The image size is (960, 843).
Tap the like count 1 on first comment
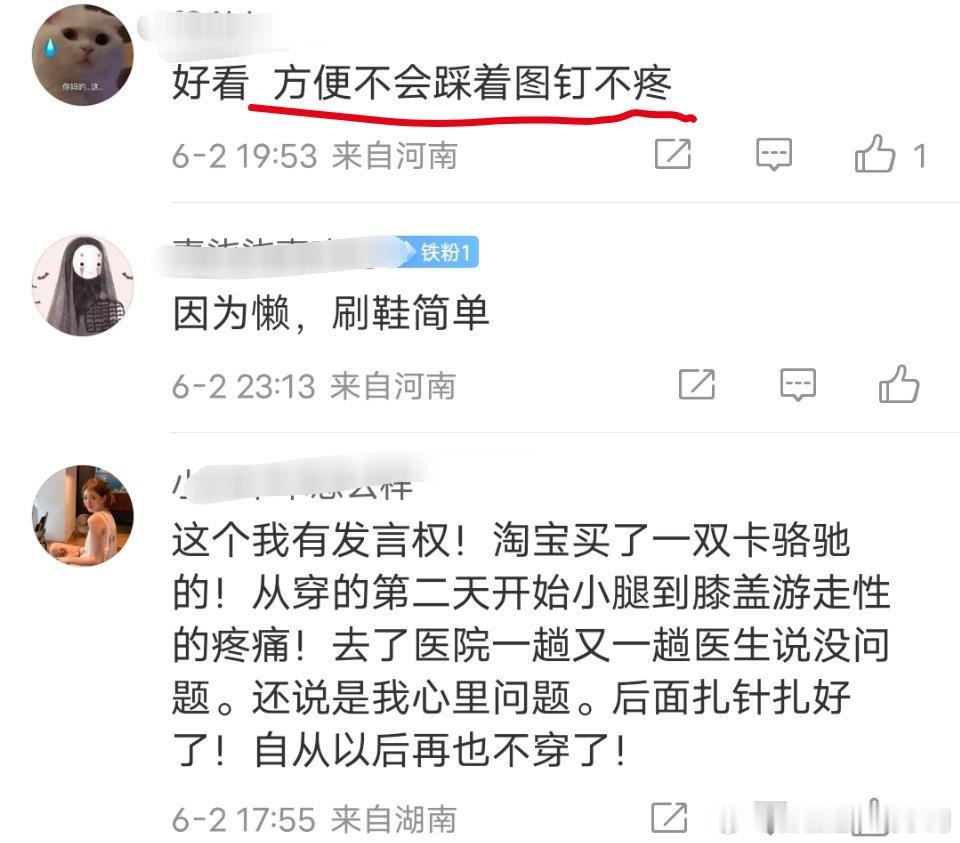[x=919, y=155]
